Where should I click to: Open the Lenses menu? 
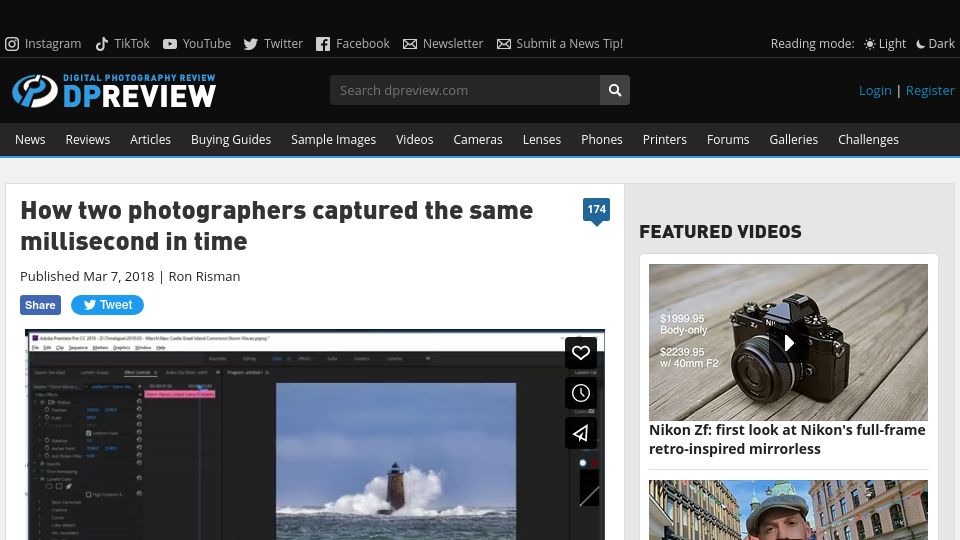542,140
